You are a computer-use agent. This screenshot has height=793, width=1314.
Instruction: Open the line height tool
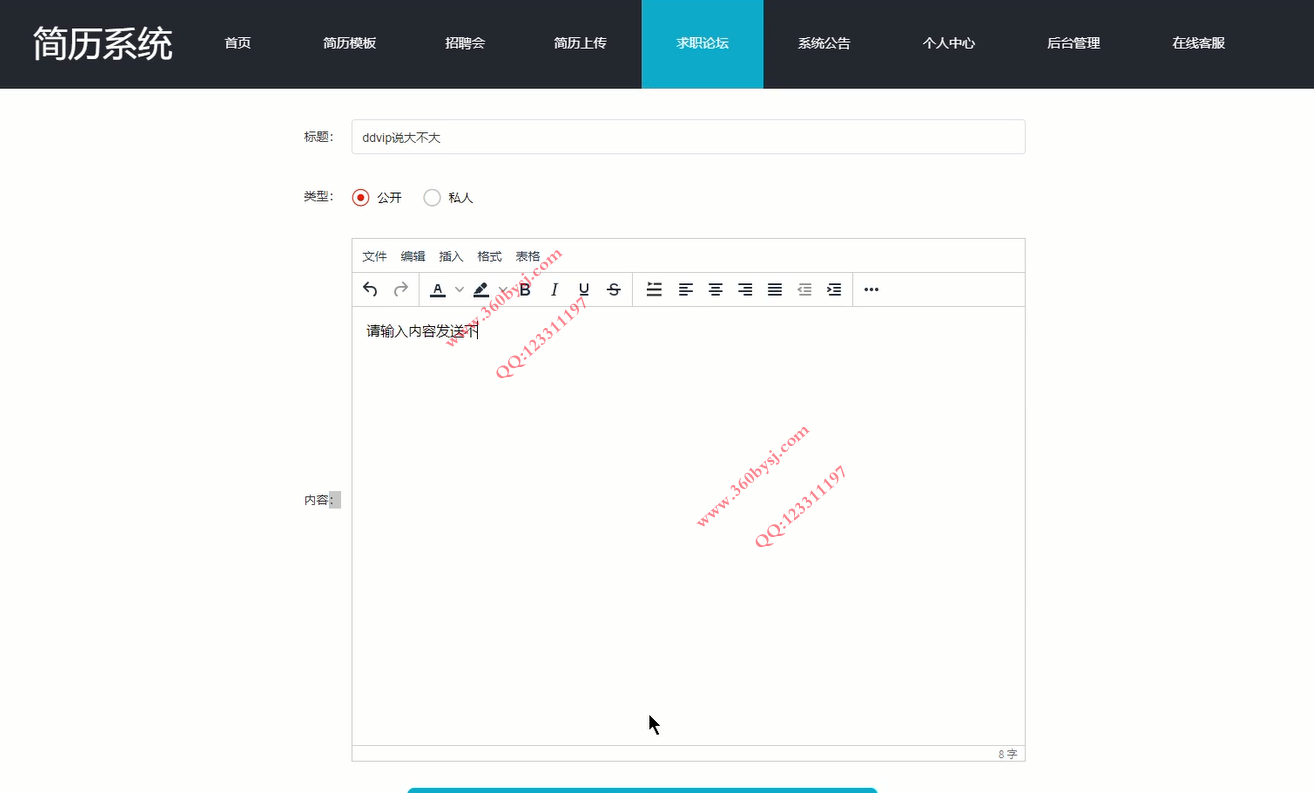(x=654, y=289)
